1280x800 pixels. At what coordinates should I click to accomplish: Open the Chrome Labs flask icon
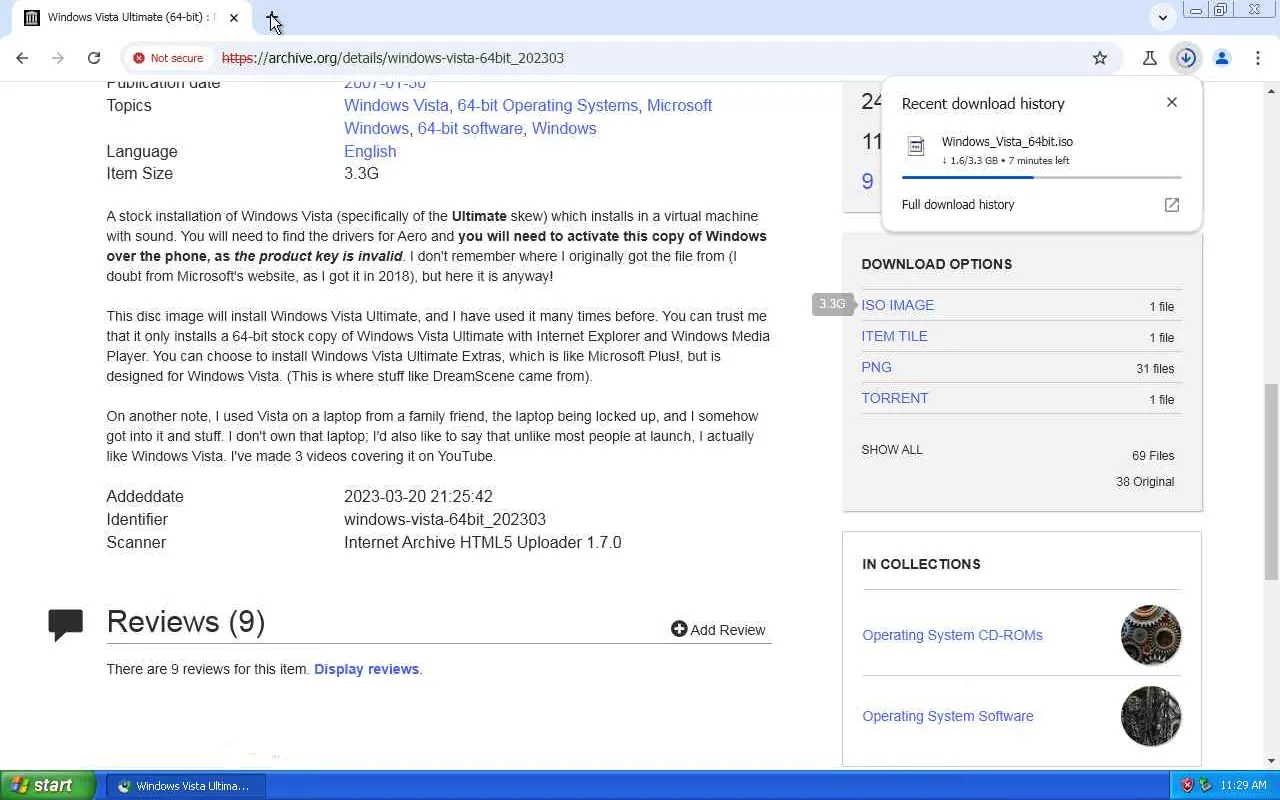point(1150,58)
